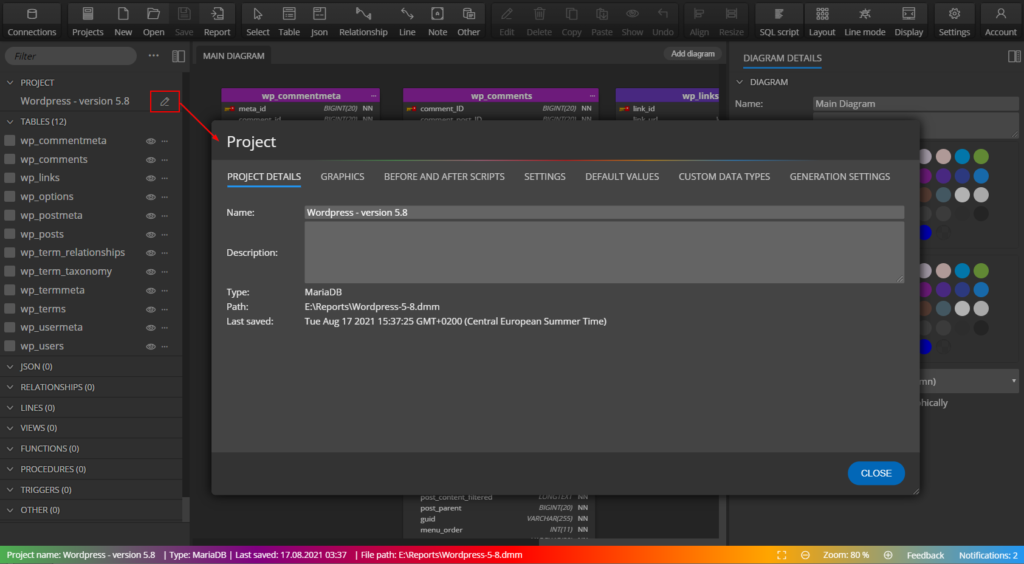Screen dimensions: 1024x564
Task: Open the BEFORE AND AFTER SCRIPTS tab
Action: tap(444, 177)
